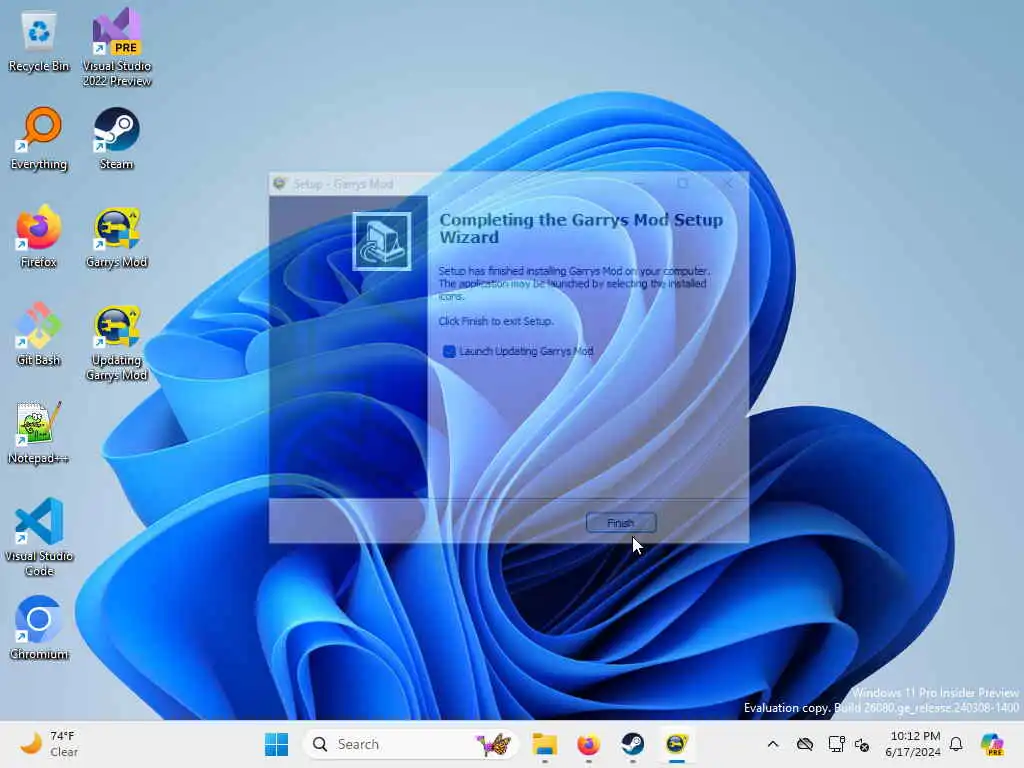Click the setup wizard computer image
This screenshot has height=768, width=1024.
(x=382, y=241)
